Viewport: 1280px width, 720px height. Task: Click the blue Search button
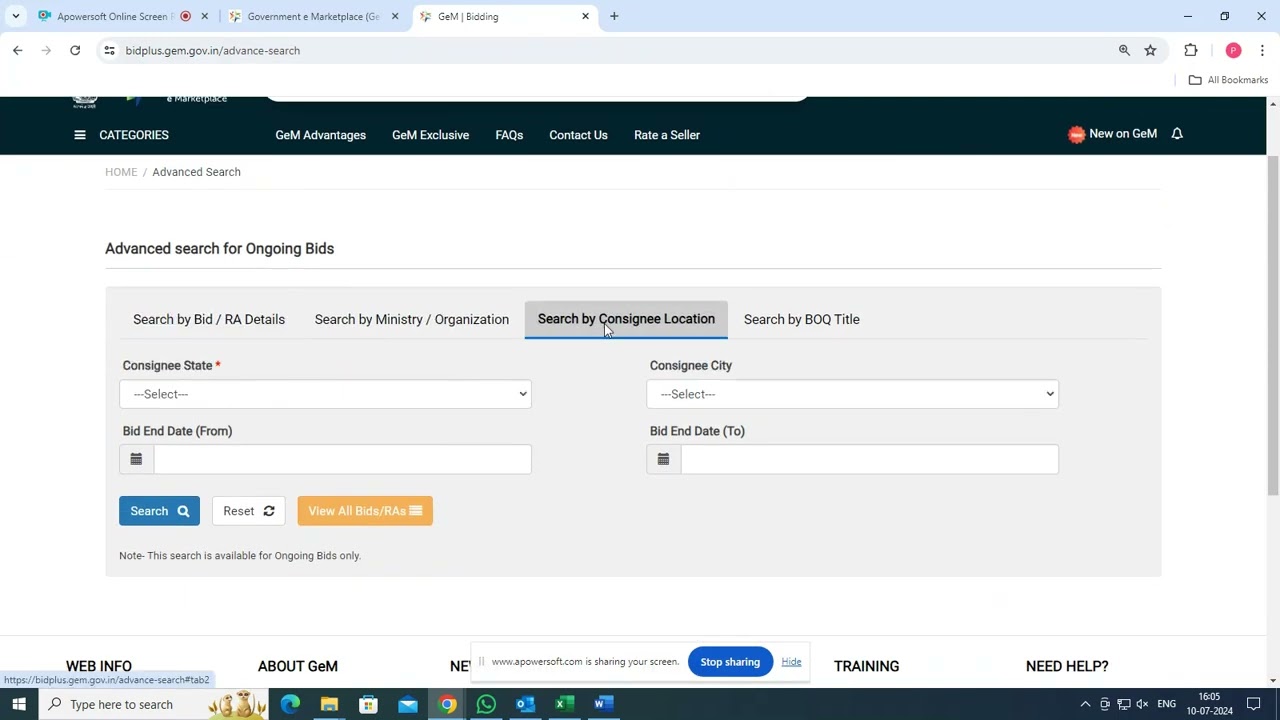(x=159, y=511)
